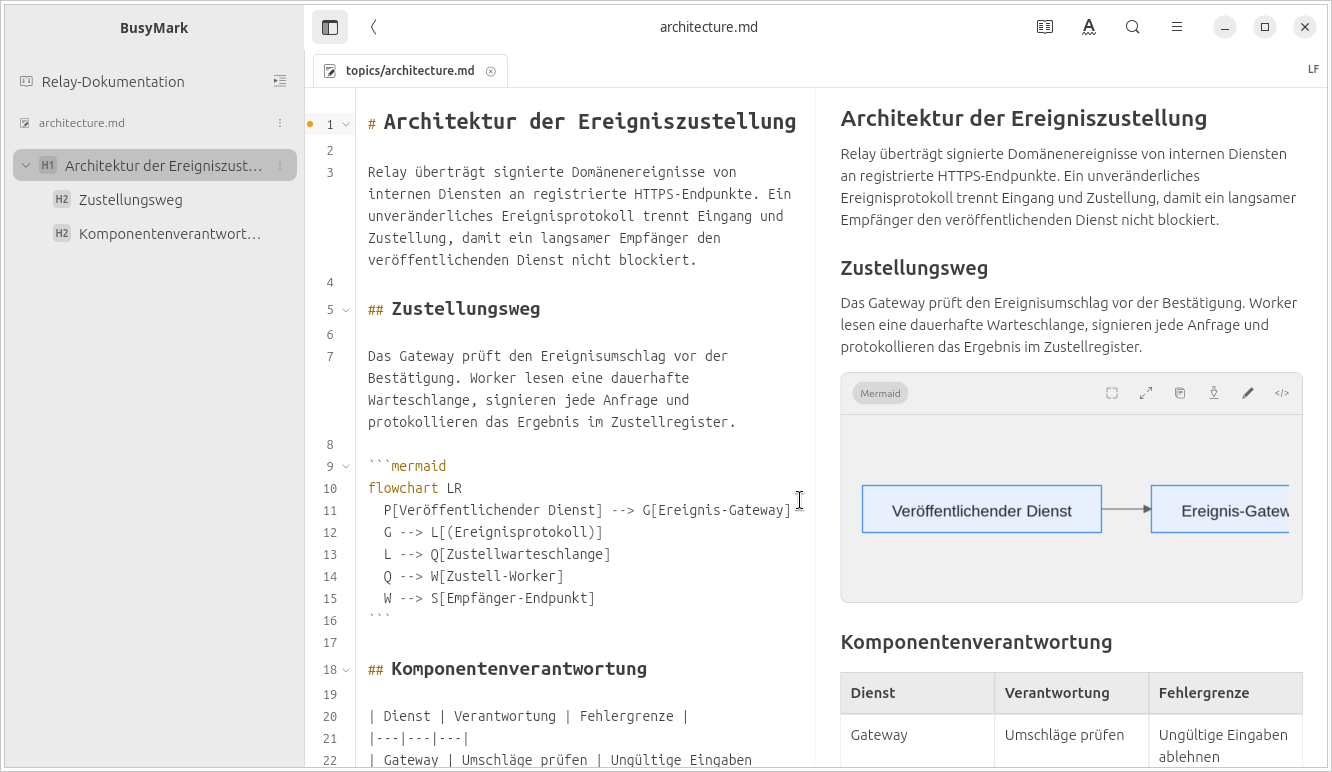The width and height of the screenshot is (1332, 772).
Task: Fold the mermaid code block at line 9
Action: [x=346, y=466]
